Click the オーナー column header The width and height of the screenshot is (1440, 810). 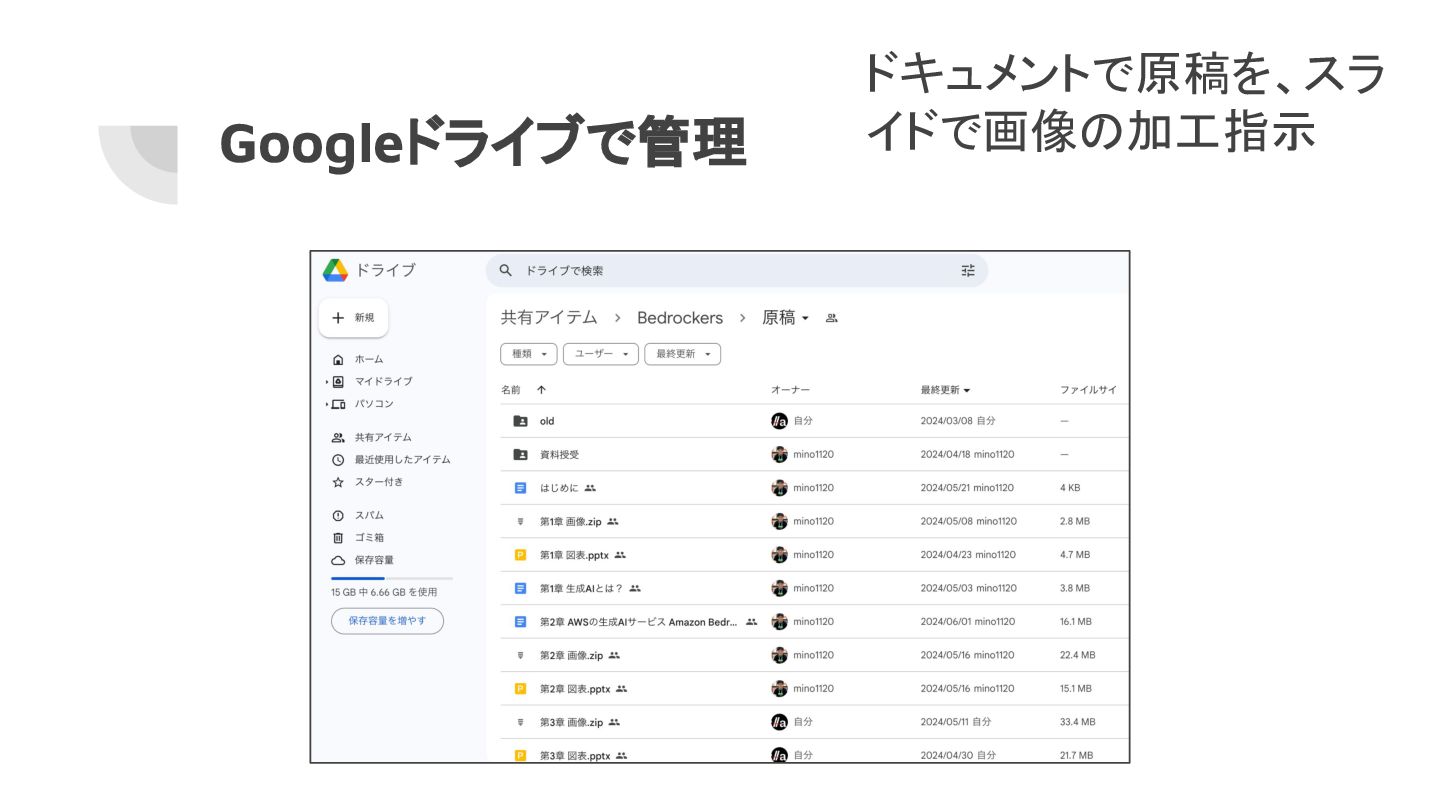pyautogui.click(x=790, y=390)
